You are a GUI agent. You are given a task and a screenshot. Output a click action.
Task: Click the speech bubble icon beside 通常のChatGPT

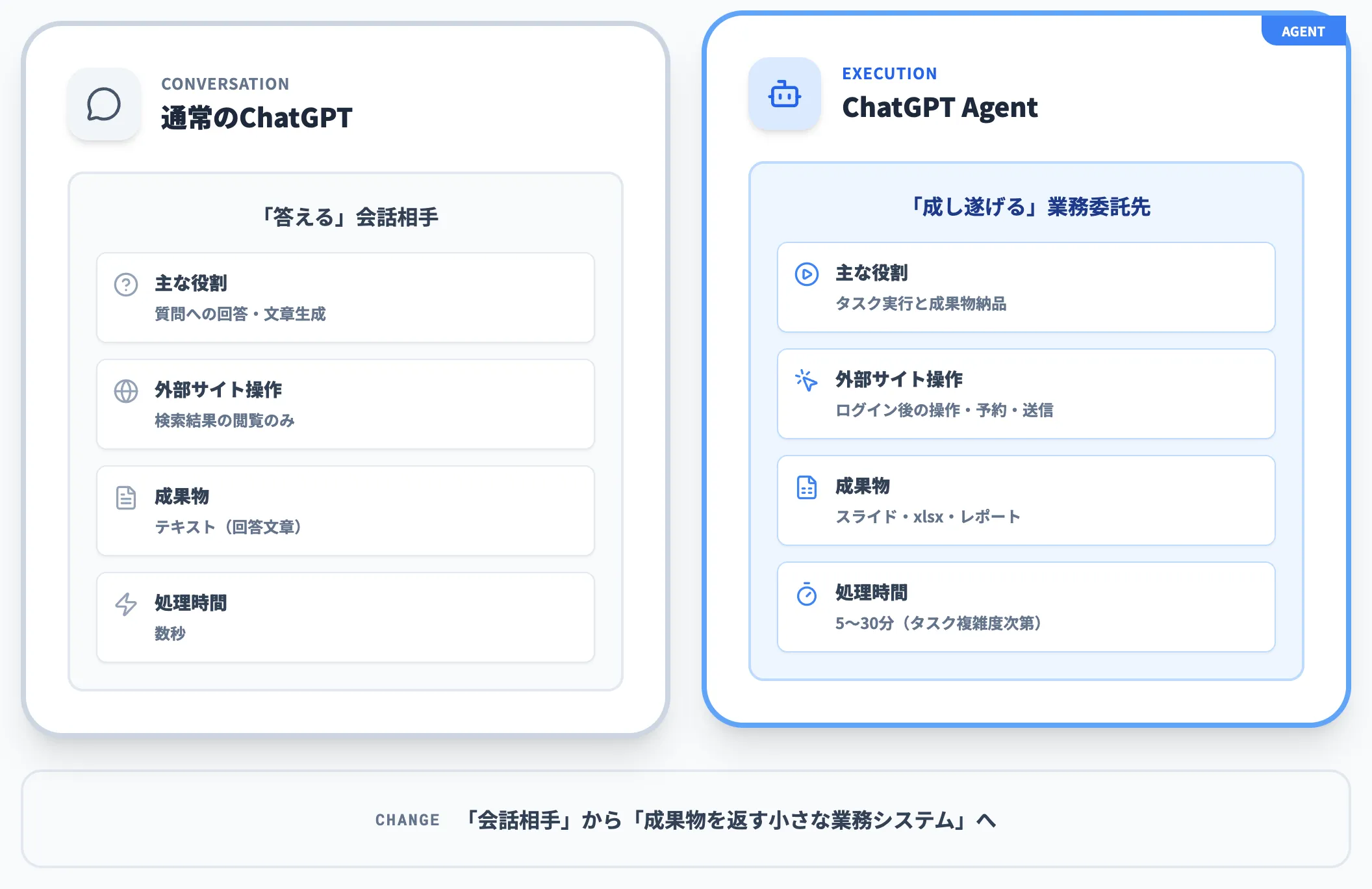click(104, 104)
